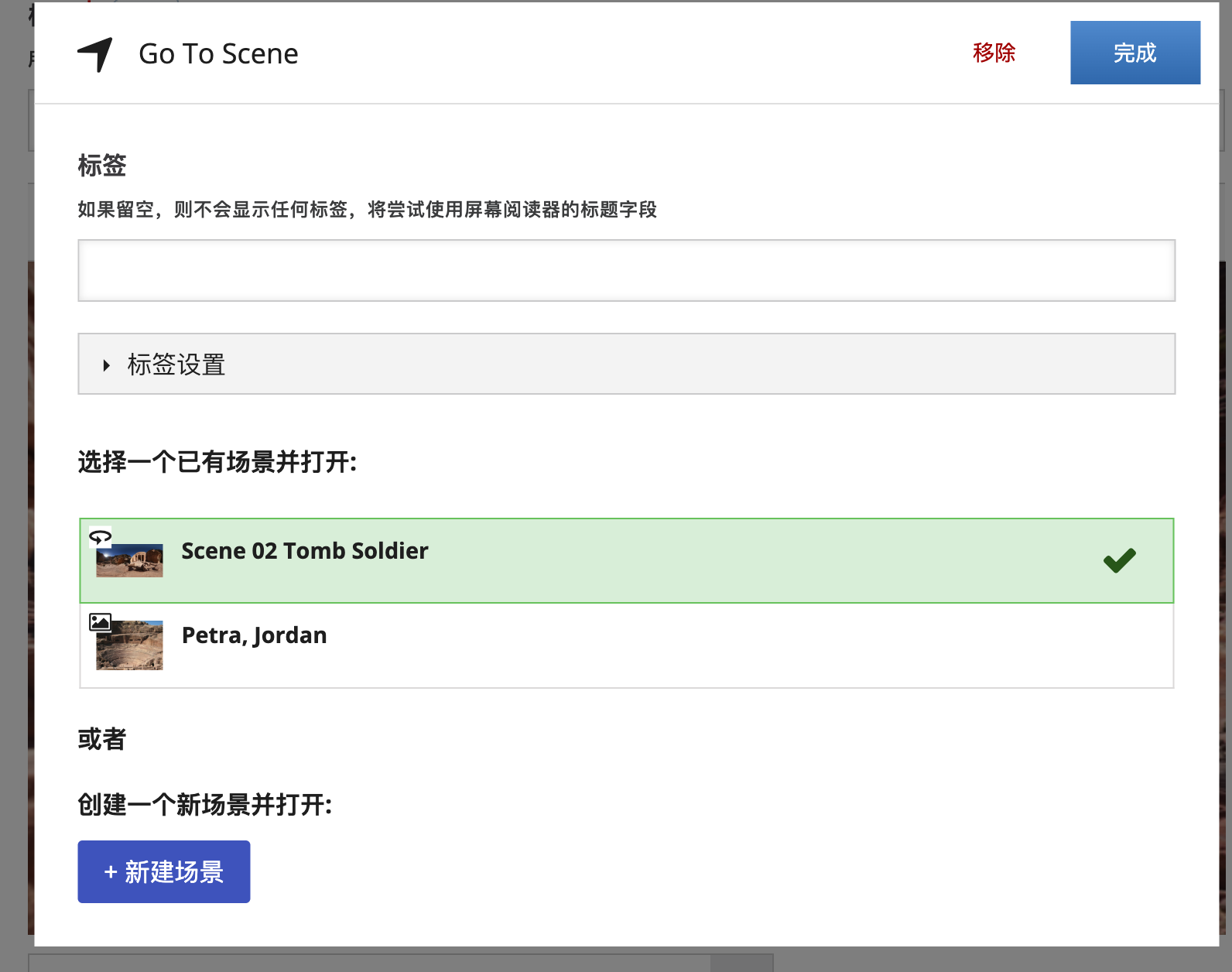Click the plus icon inside the 新建场景 button
1232x972 pixels.
coord(109,871)
